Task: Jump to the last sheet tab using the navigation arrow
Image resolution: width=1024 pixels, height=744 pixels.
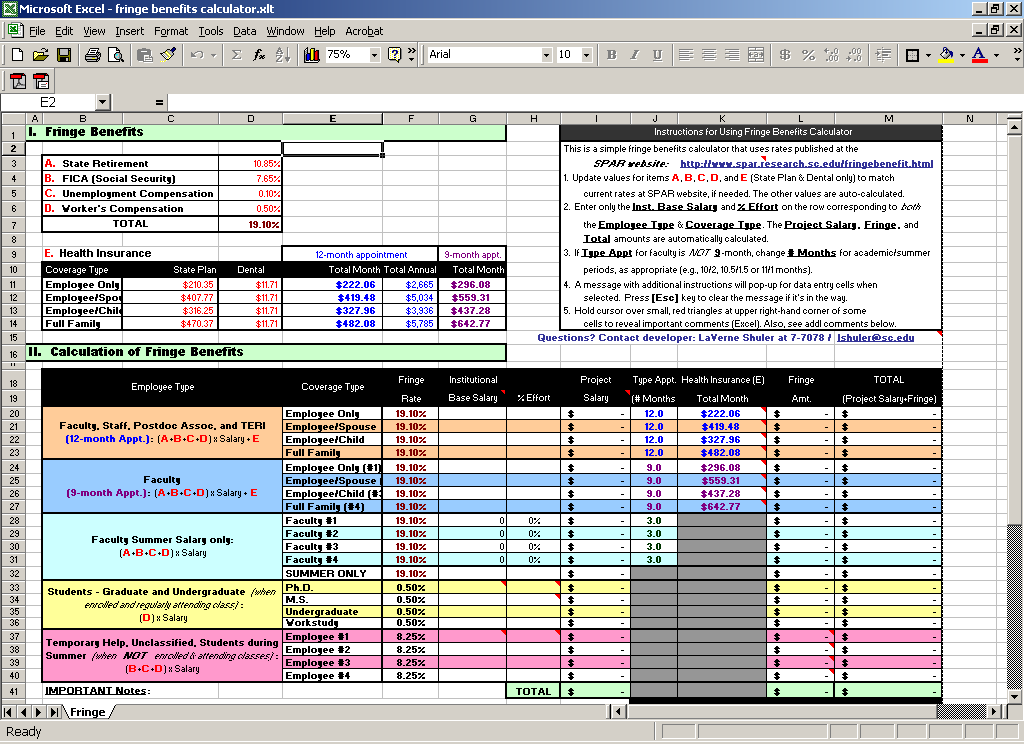Action: point(55,712)
